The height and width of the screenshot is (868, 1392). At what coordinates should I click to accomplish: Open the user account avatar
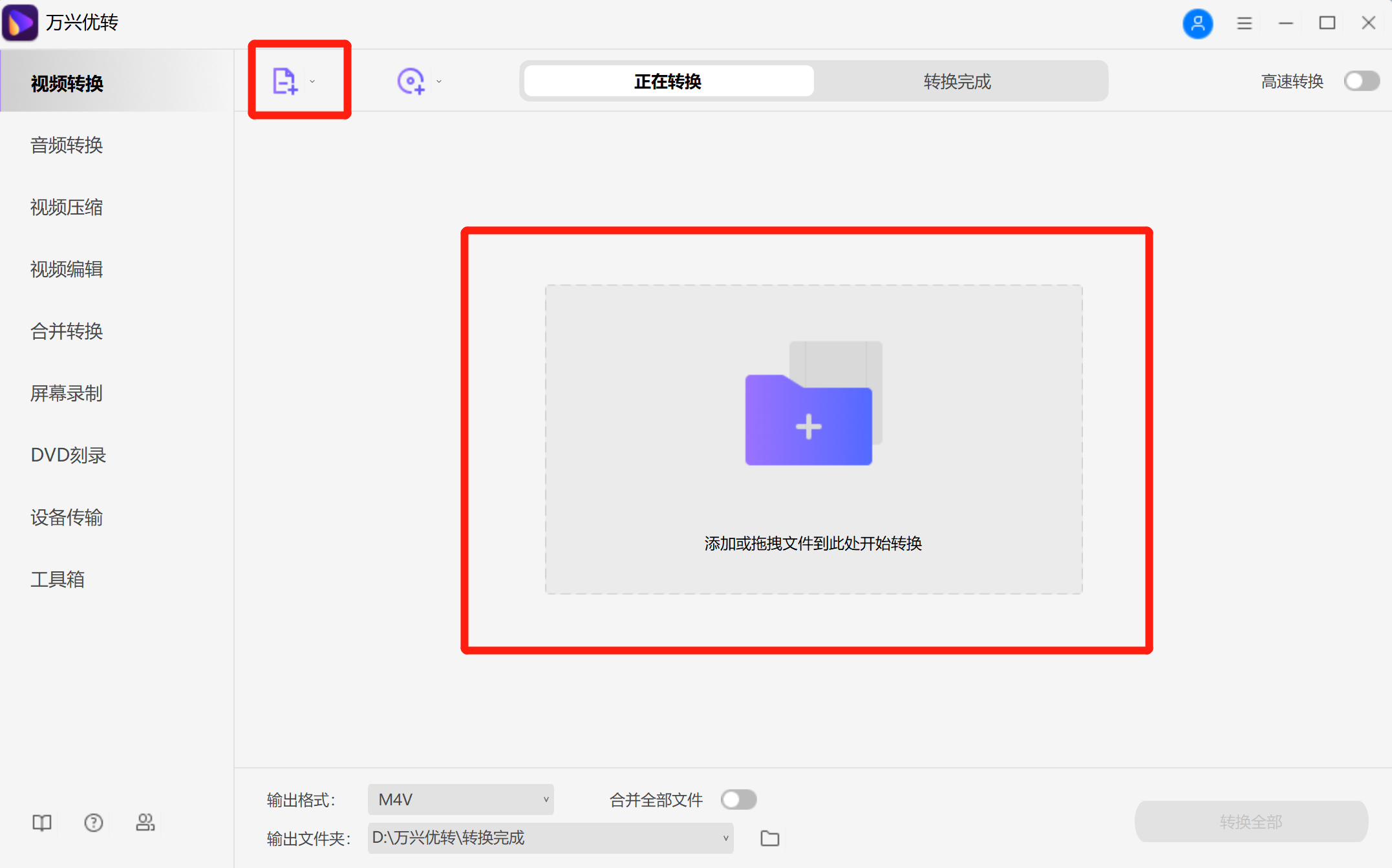pyautogui.click(x=1198, y=23)
